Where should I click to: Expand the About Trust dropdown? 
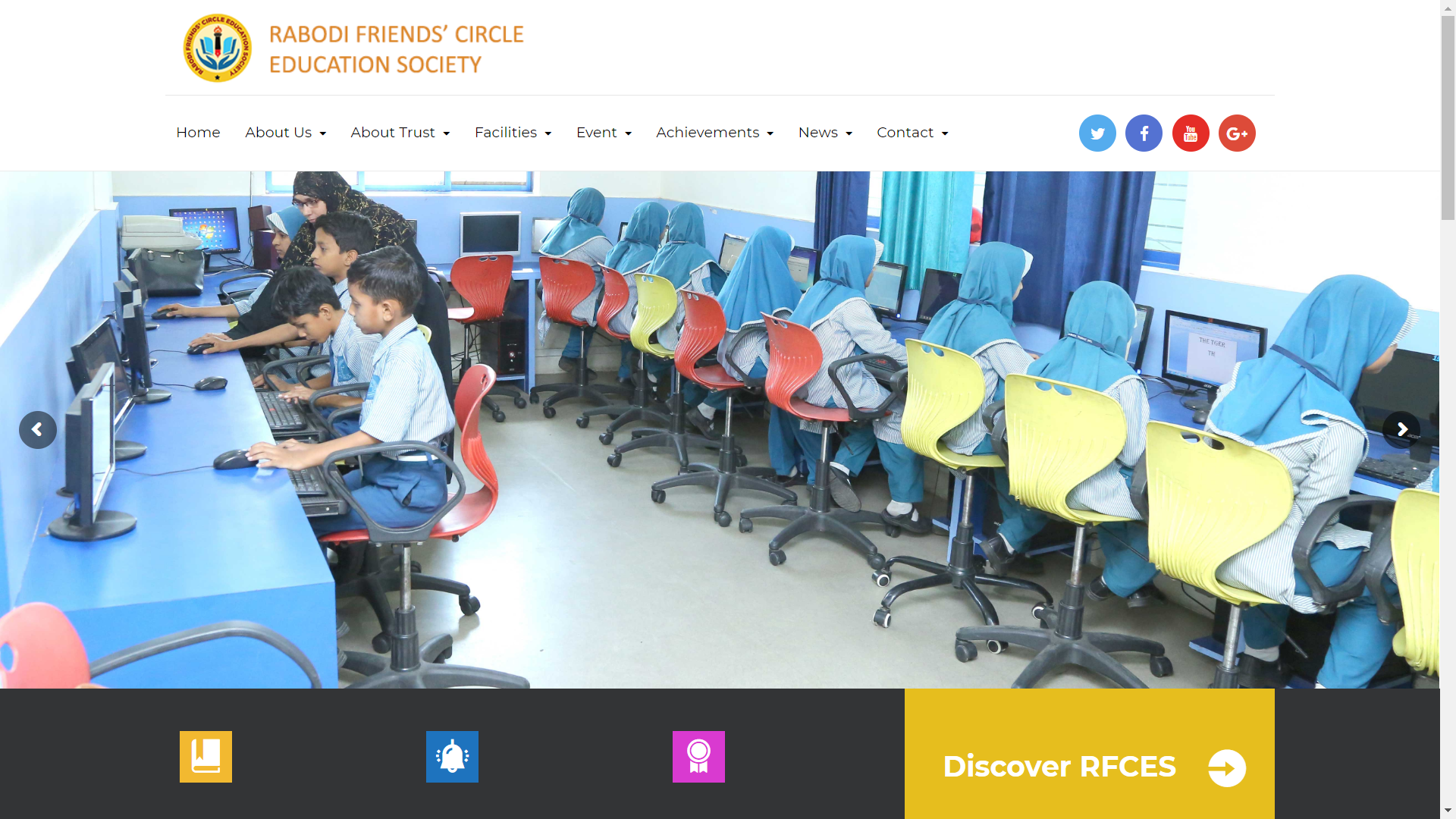point(400,133)
